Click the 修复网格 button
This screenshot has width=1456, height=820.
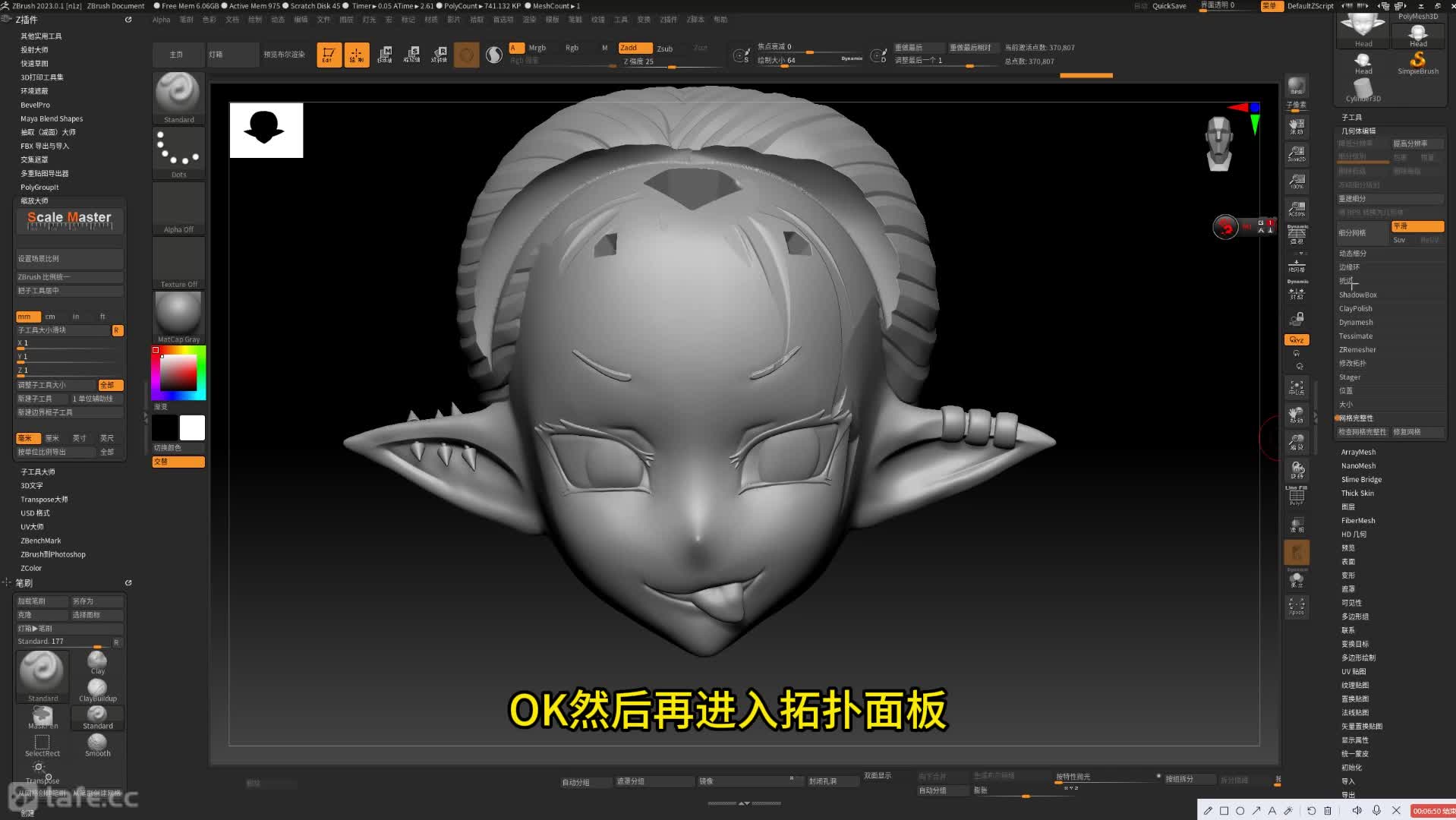point(1417,432)
